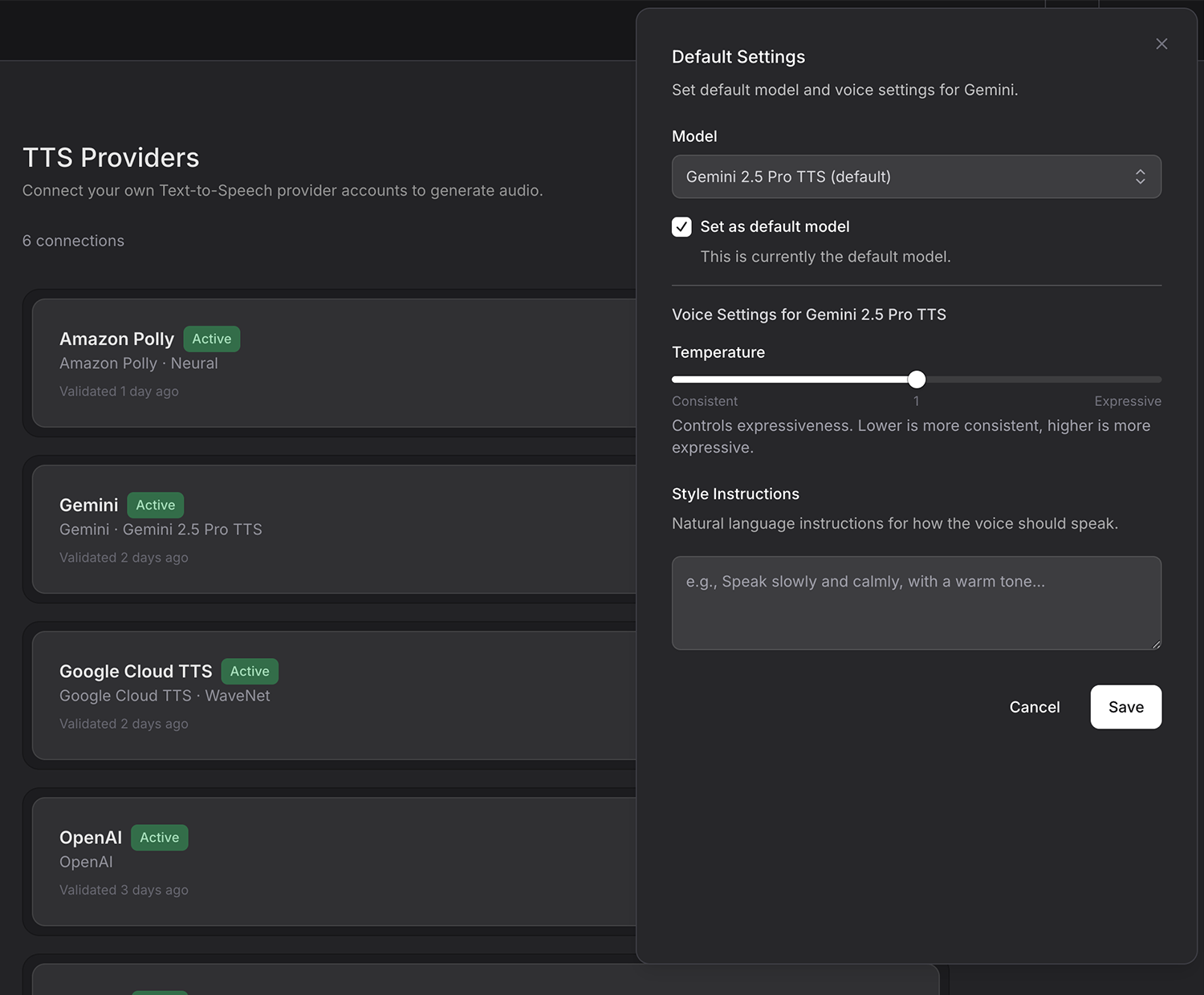Viewport: 1204px width, 995px height.
Task: Click the Model dropdown chevron icon
Action: [x=1141, y=177]
